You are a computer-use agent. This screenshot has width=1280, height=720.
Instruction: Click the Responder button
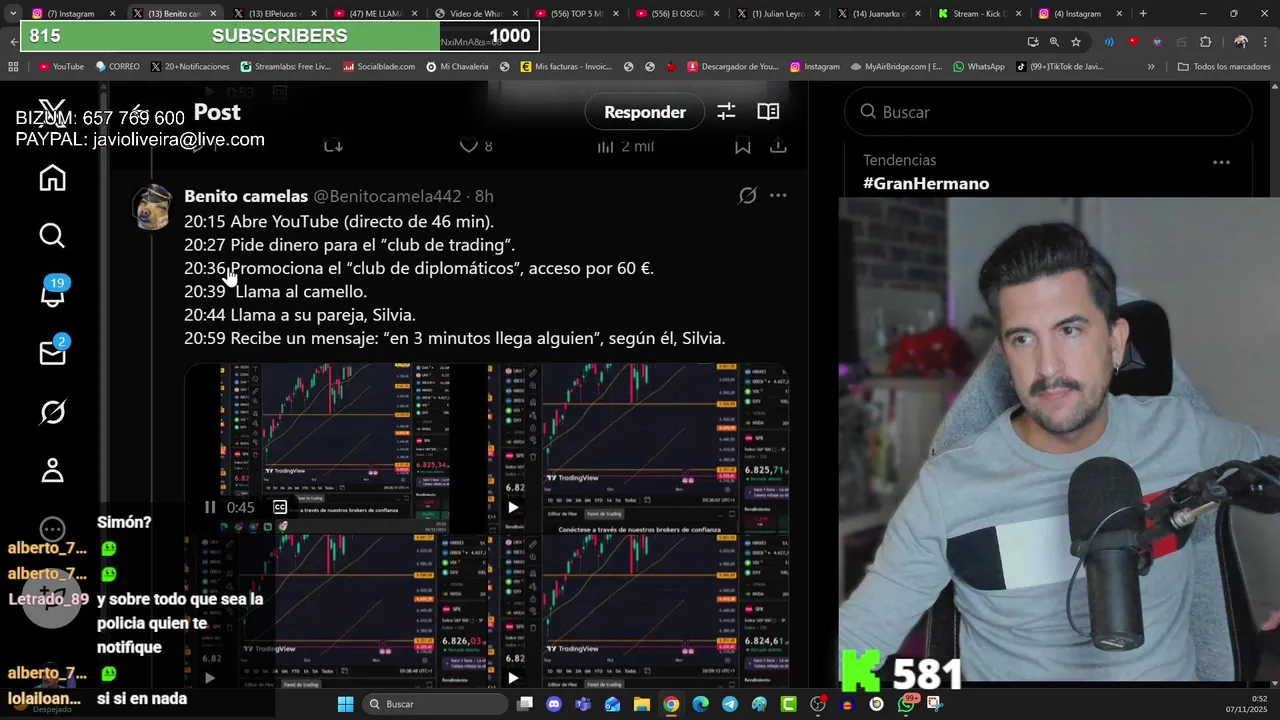click(x=645, y=112)
